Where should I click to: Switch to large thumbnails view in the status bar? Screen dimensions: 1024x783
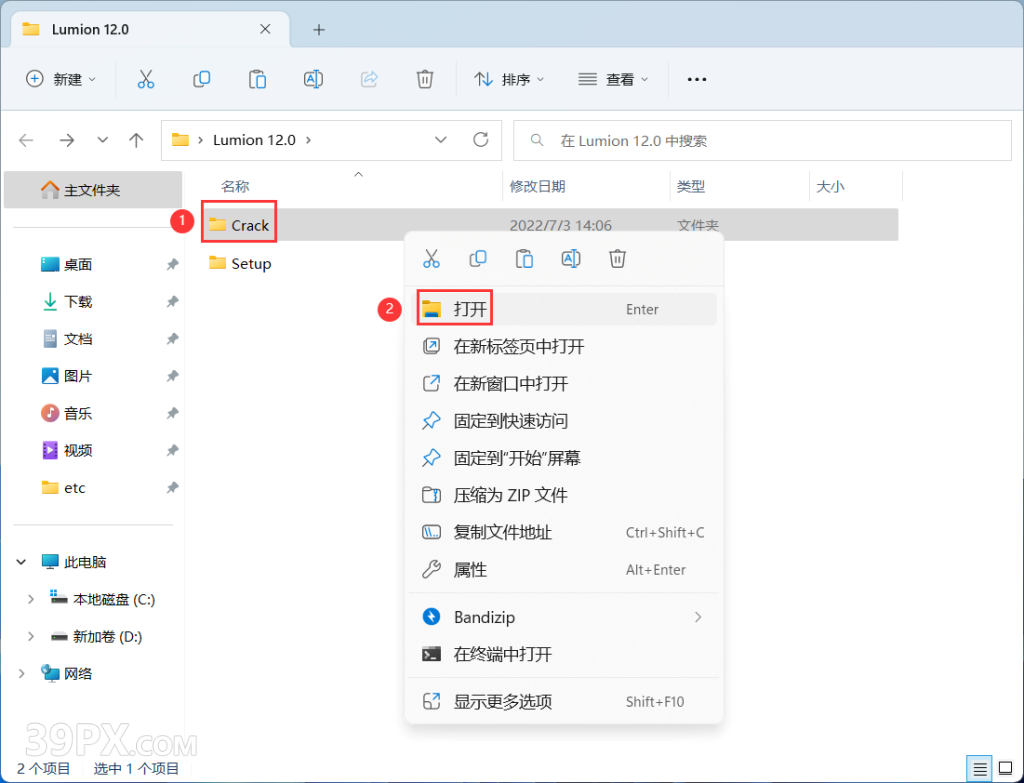(x=1004, y=766)
